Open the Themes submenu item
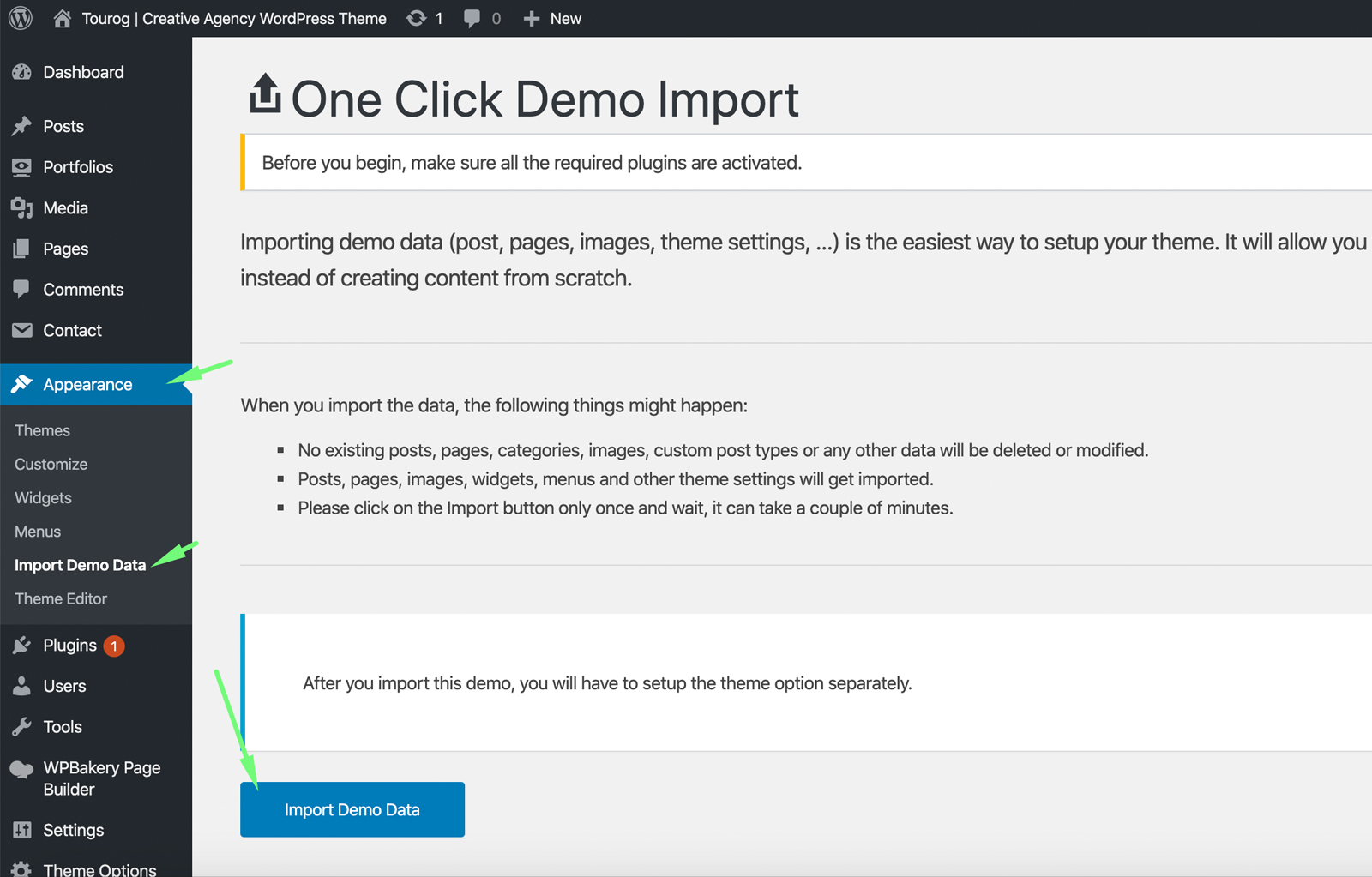The height and width of the screenshot is (877, 1372). click(42, 430)
